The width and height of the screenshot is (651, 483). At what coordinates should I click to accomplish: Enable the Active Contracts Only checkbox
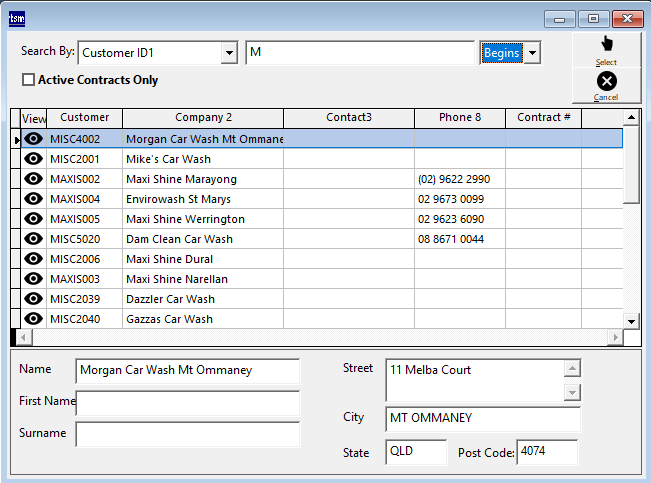[x=28, y=80]
